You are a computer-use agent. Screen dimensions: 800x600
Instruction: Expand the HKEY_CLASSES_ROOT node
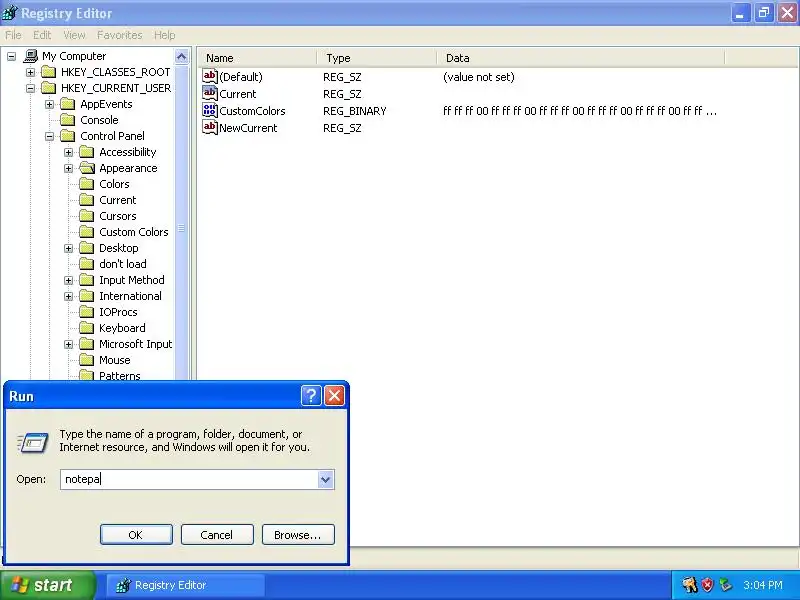tap(31, 72)
